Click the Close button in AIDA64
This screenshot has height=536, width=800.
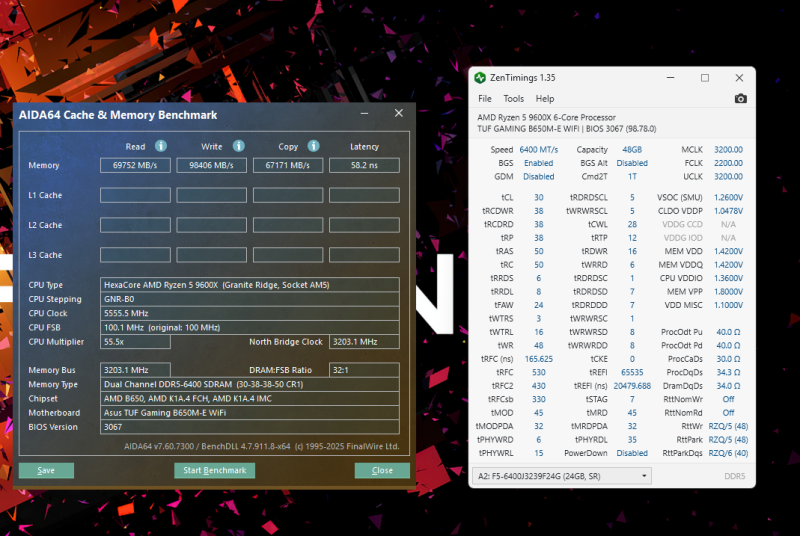pyautogui.click(x=382, y=470)
